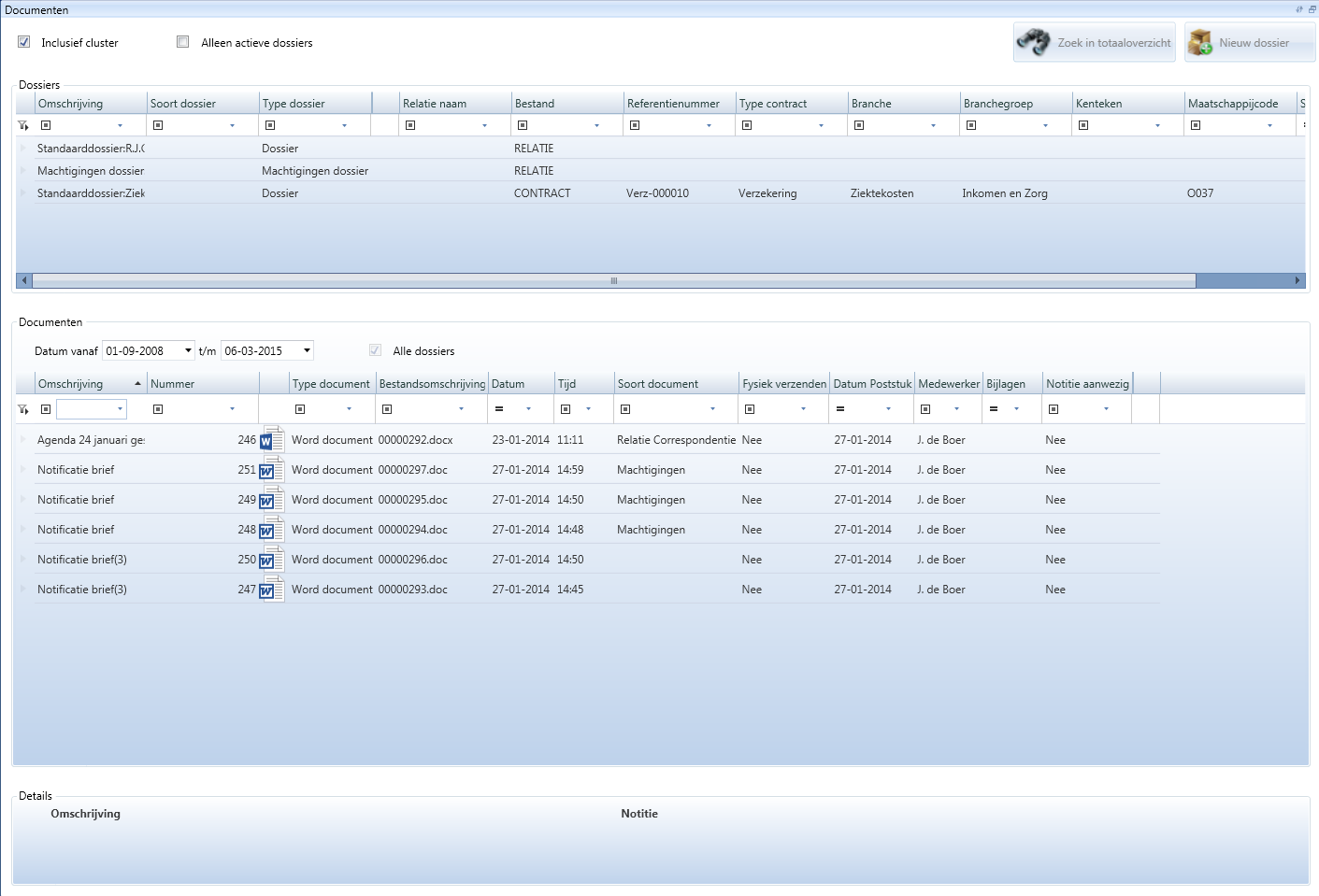This screenshot has height=896, width=1319.
Task: Open Word icon for document 250
Action: [272, 559]
